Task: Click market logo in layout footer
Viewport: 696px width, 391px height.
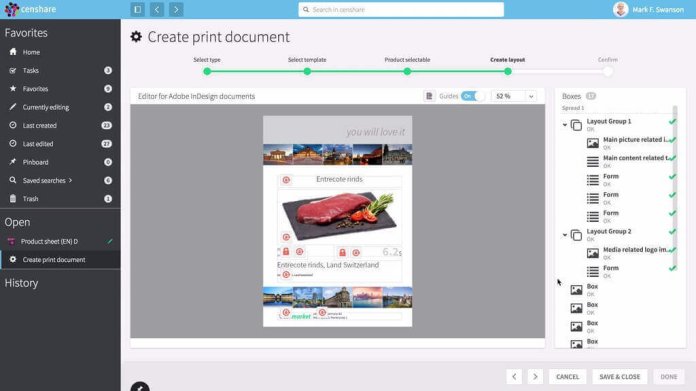Action: point(301,316)
